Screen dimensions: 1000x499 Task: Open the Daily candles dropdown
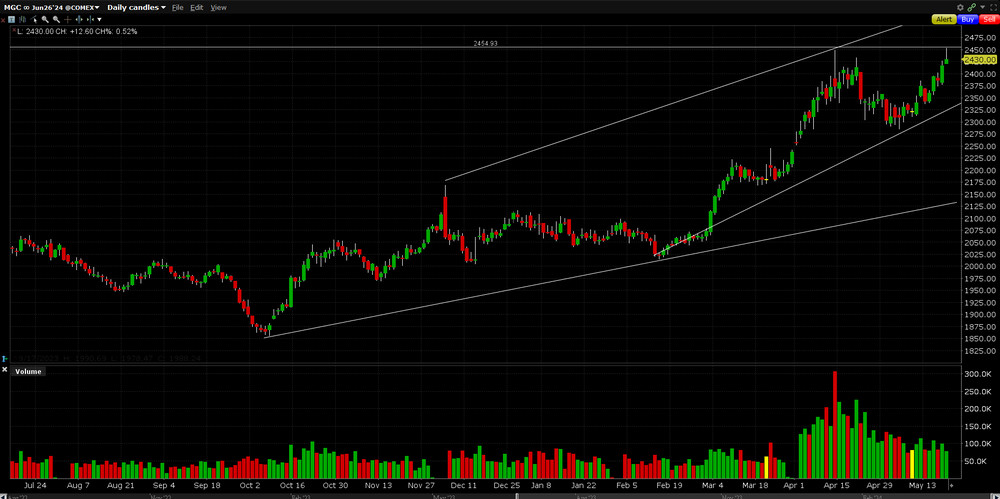click(x=133, y=7)
